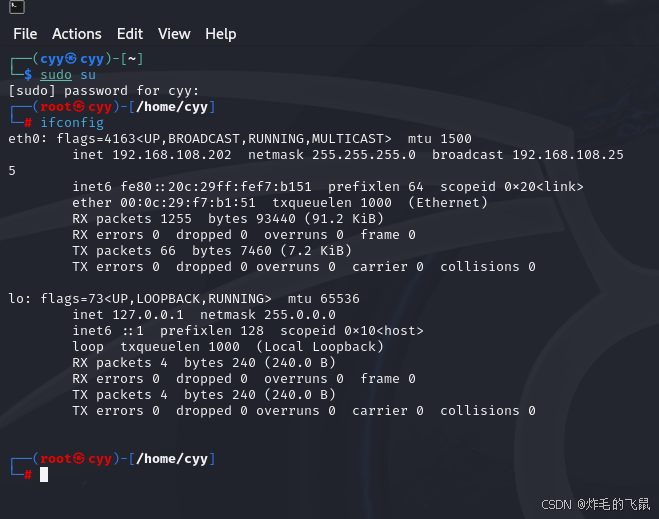Click the loopback address 127.0.0.1
Screen dimensions: 659x519
tap(150, 314)
